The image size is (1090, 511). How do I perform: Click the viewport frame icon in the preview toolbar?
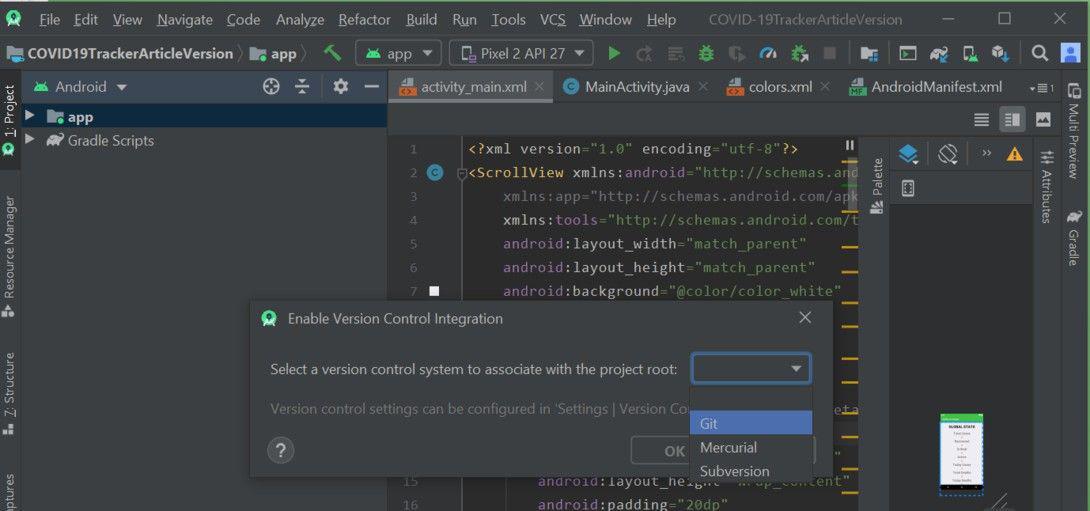[908, 188]
